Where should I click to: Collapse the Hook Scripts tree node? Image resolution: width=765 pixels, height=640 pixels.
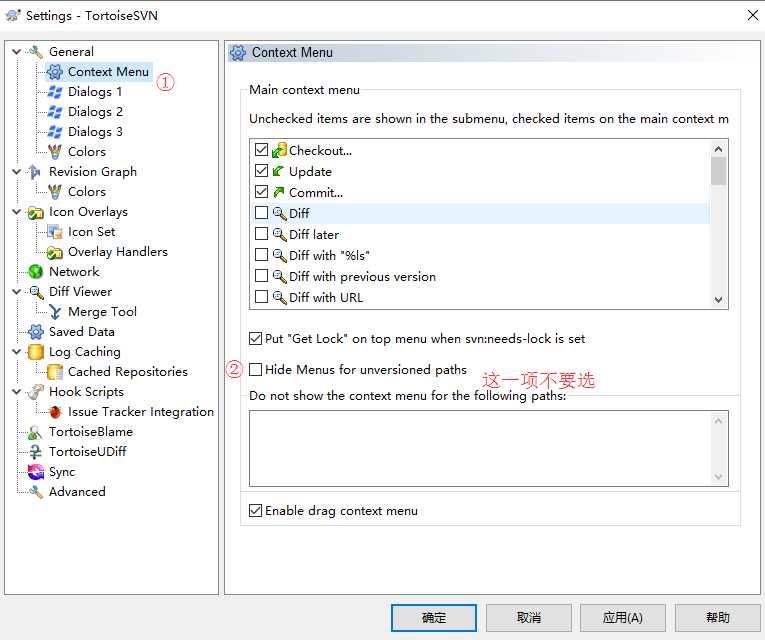click(17, 392)
